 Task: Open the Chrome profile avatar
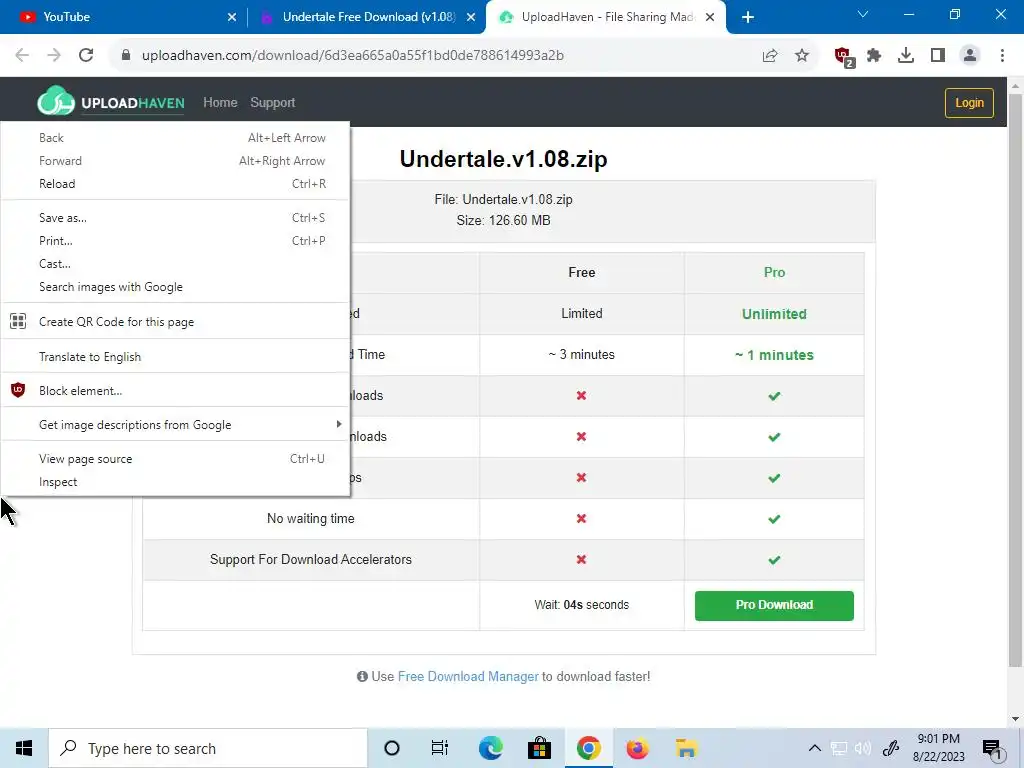(970, 56)
